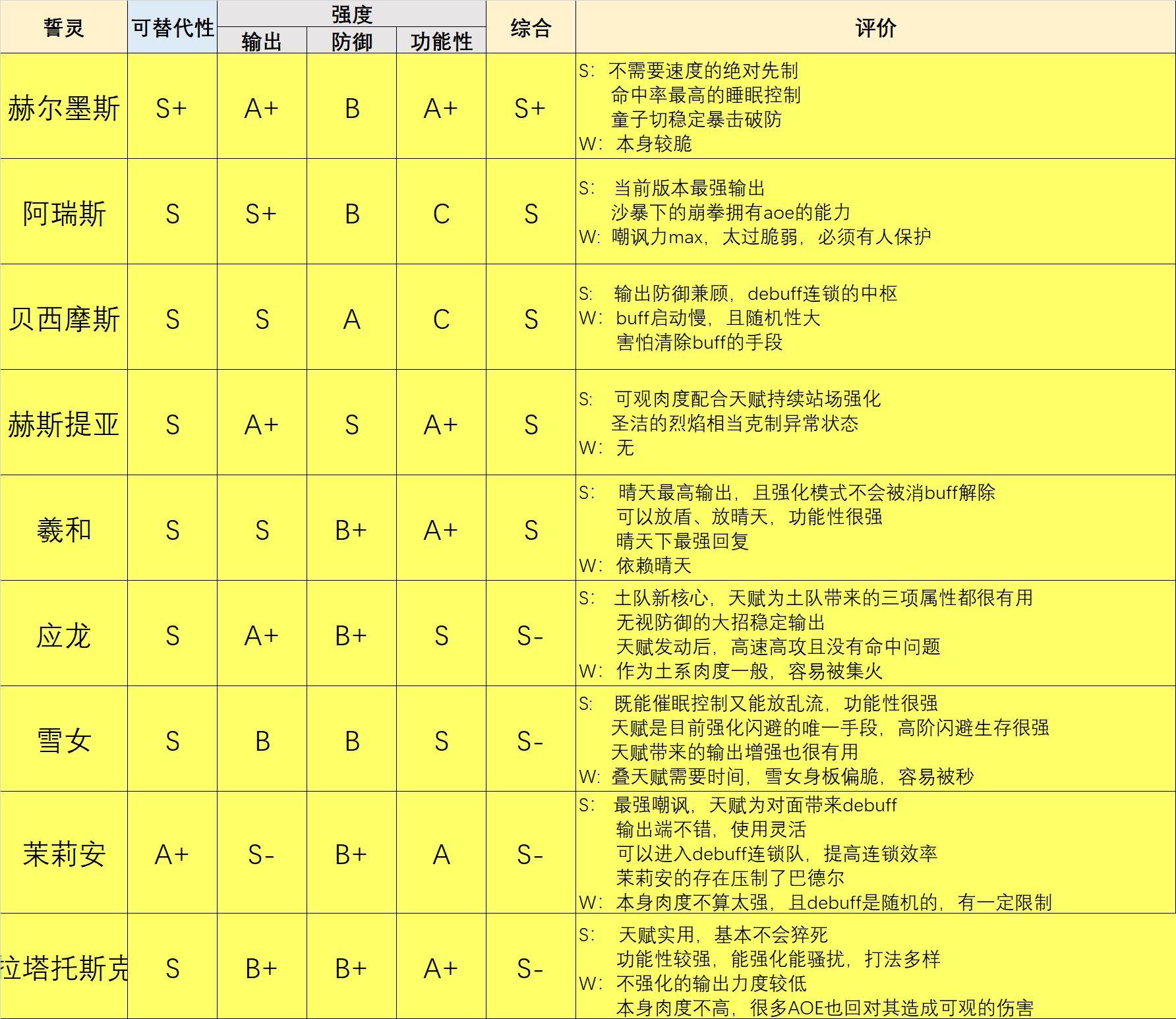Click text 无视防御的大招稳定输出
This screenshot has width=1176, height=1019.
pos(720,622)
